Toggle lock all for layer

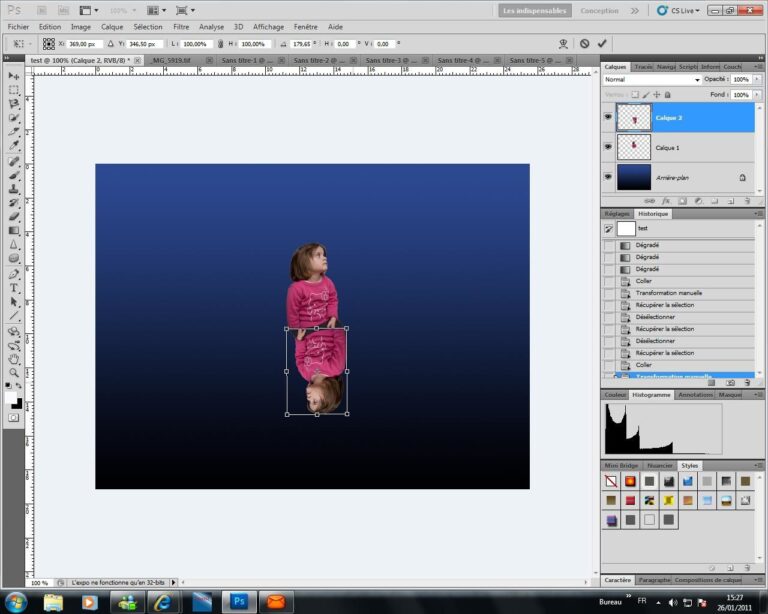pos(667,94)
